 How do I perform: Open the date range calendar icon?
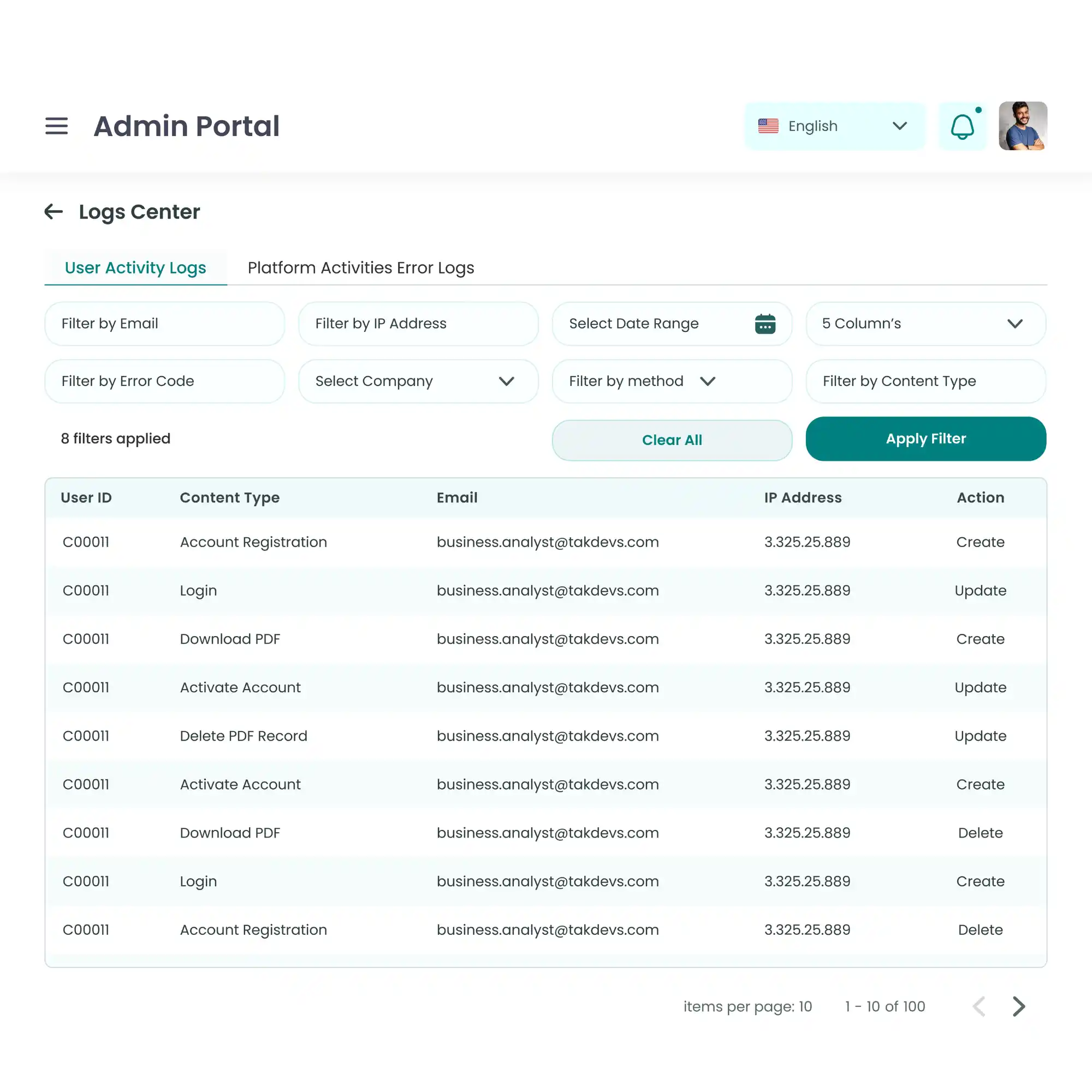point(765,324)
